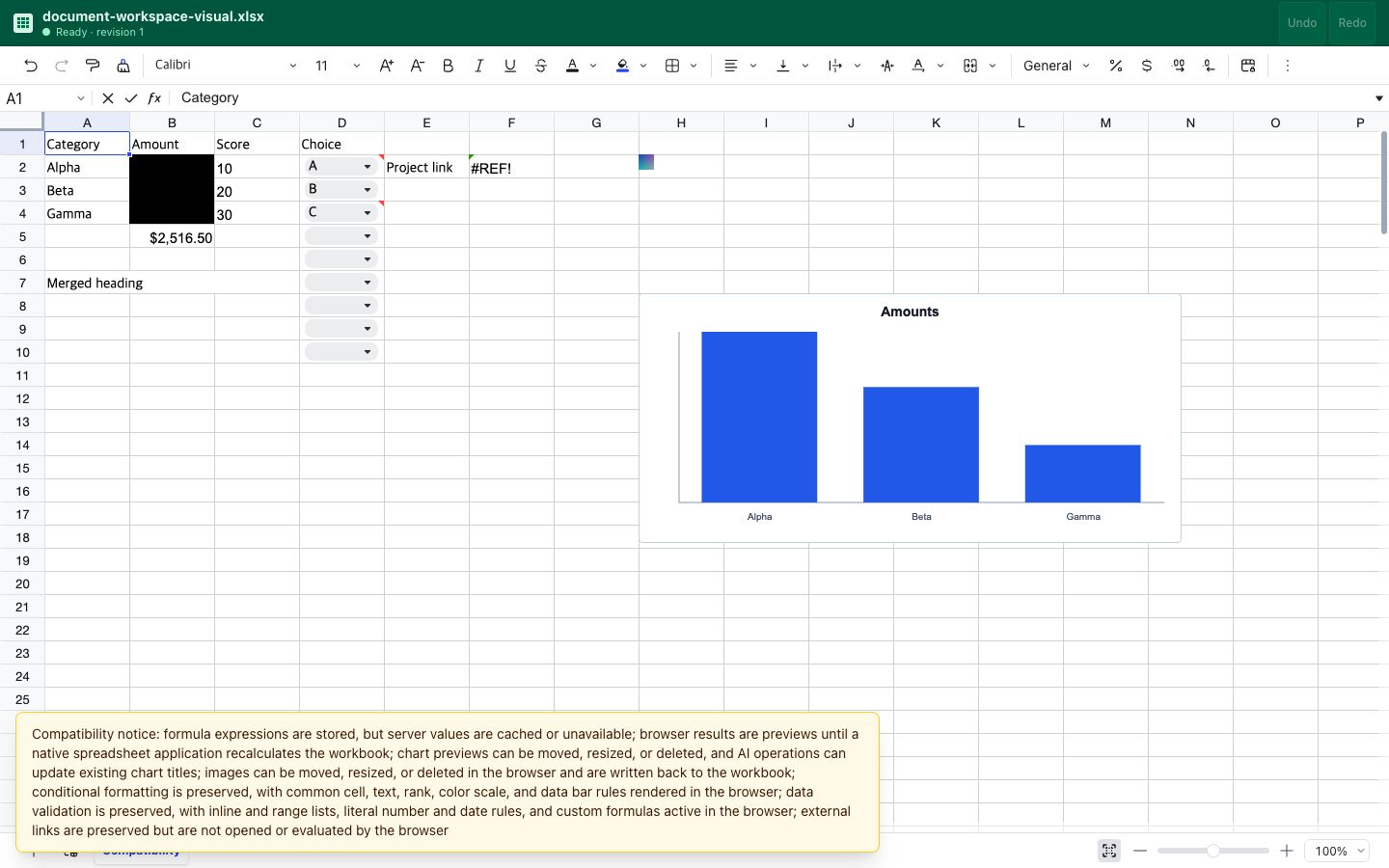Screen dimensions: 1389x868
Task: Insert a function with the fx icon
Action: pyautogui.click(x=154, y=98)
